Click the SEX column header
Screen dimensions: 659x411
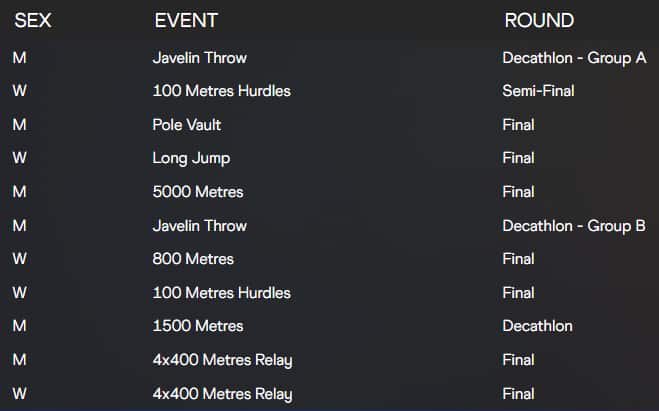(32, 20)
